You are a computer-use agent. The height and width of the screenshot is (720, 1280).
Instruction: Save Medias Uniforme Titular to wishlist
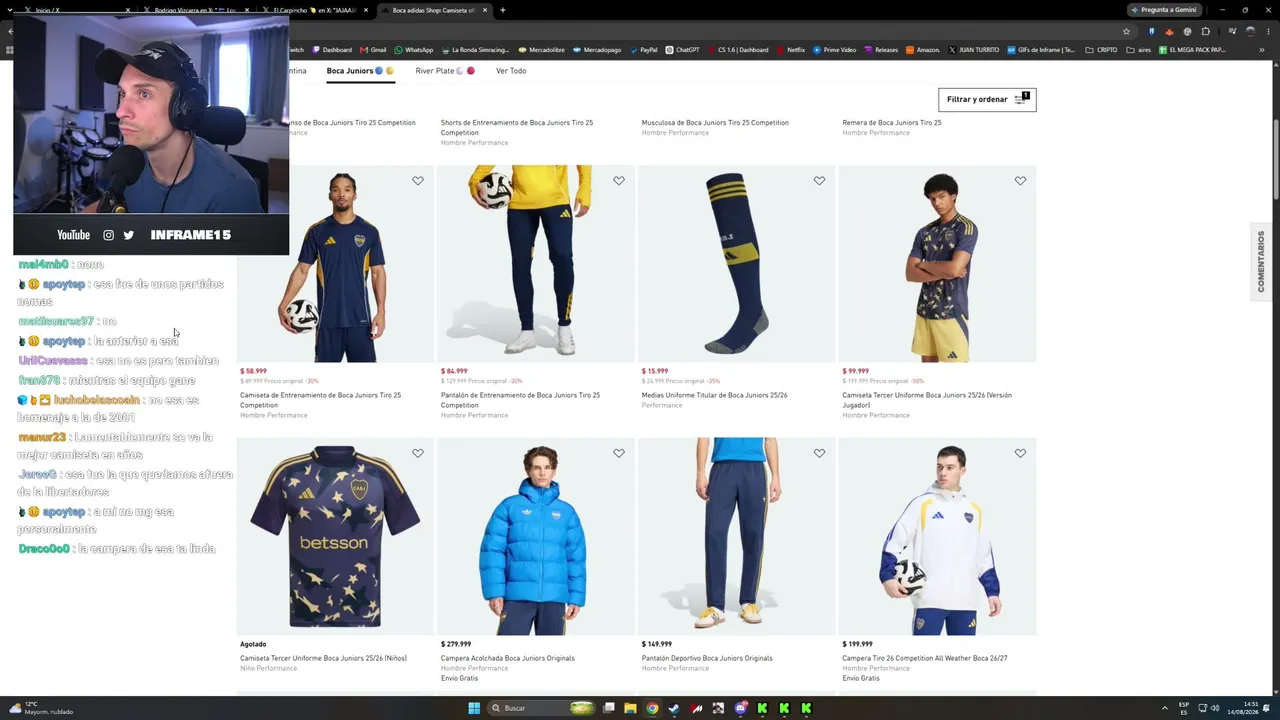click(820, 181)
